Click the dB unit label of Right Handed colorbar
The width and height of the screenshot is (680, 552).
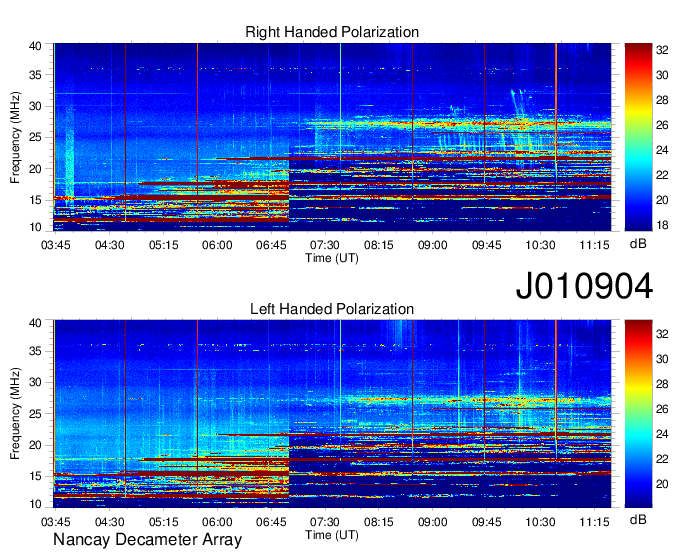pos(638,244)
